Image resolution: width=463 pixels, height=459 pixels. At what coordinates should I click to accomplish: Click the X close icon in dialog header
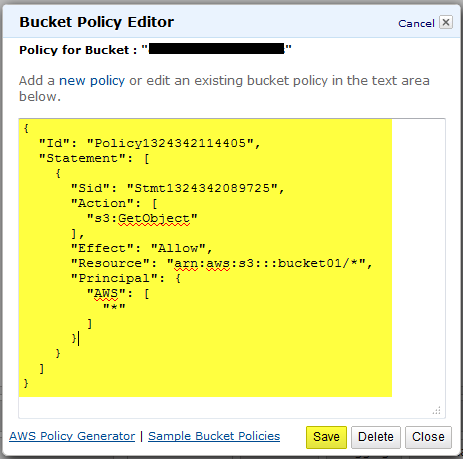click(x=446, y=22)
